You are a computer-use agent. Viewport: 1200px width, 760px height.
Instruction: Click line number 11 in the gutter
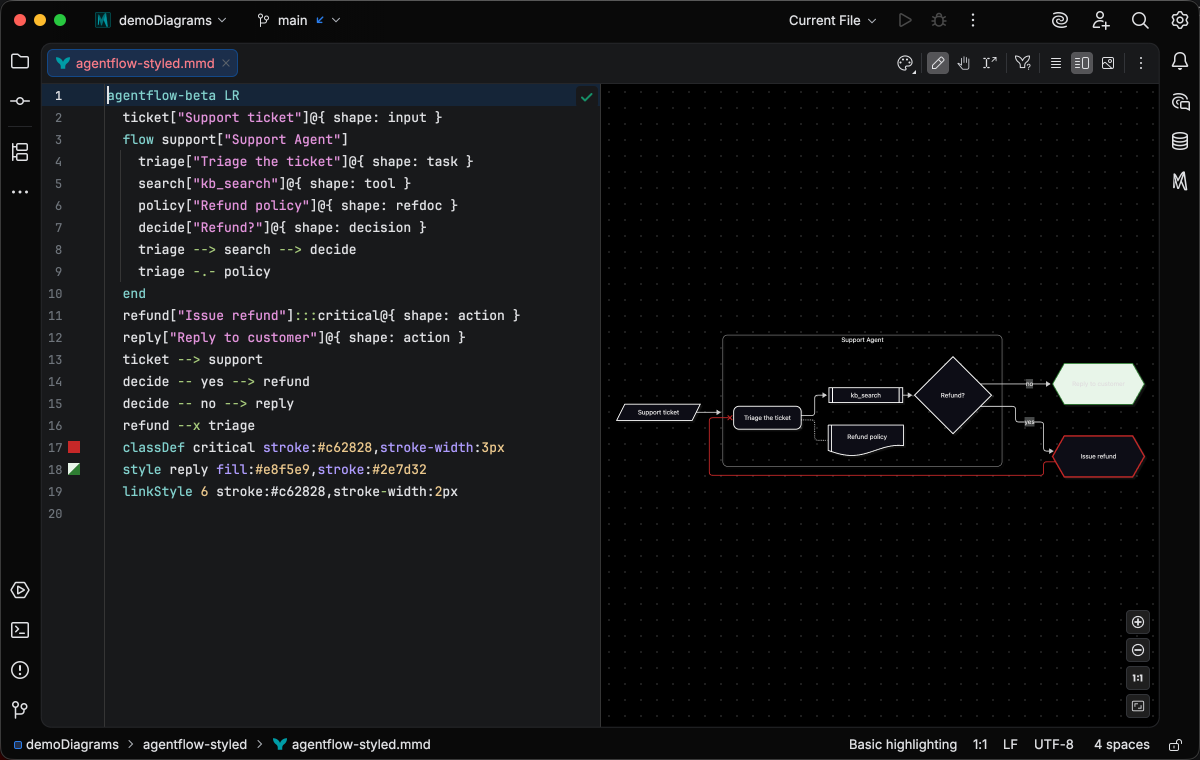pyautogui.click(x=55, y=315)
